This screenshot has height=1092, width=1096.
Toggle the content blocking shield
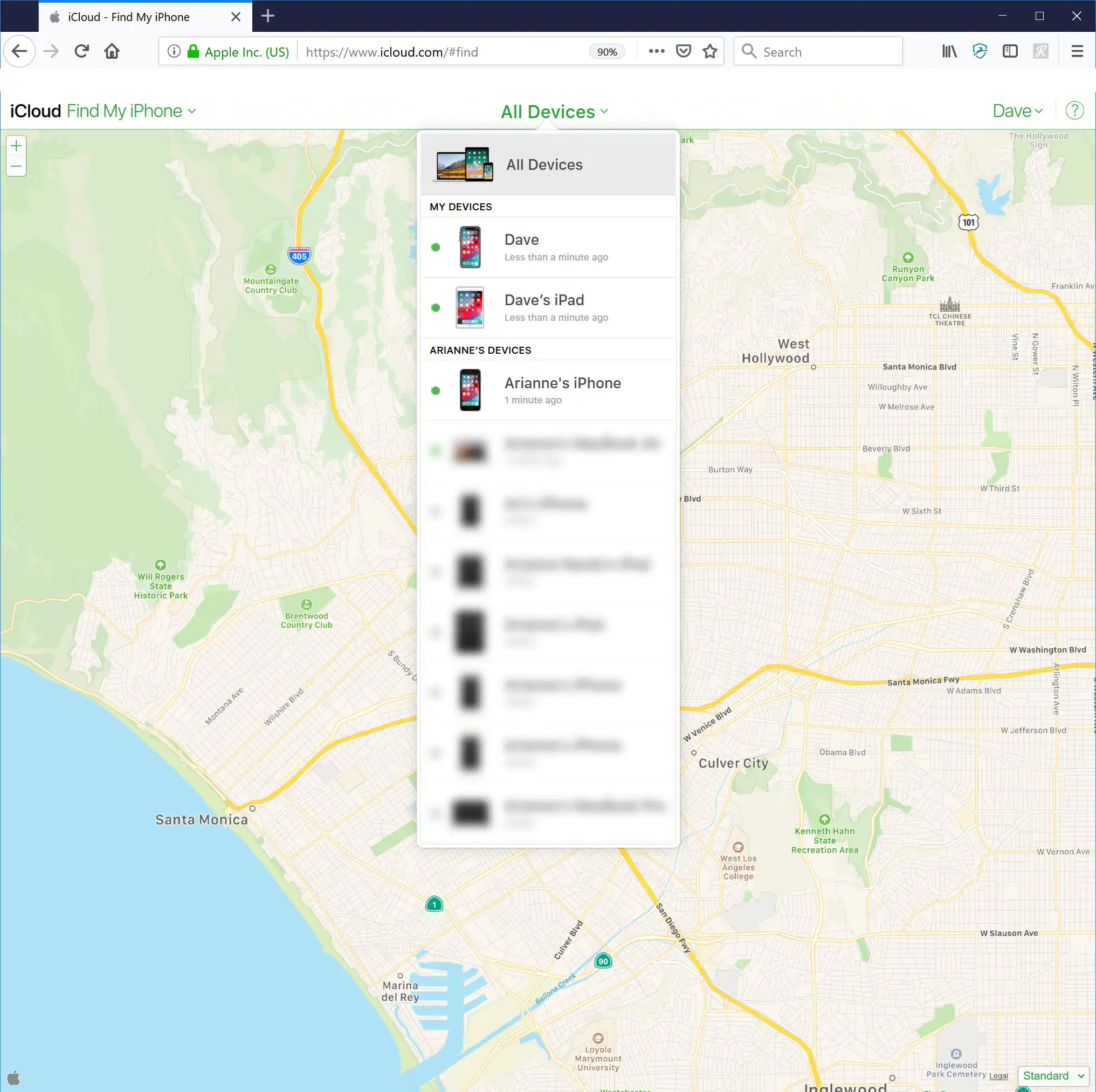[980, 51]
